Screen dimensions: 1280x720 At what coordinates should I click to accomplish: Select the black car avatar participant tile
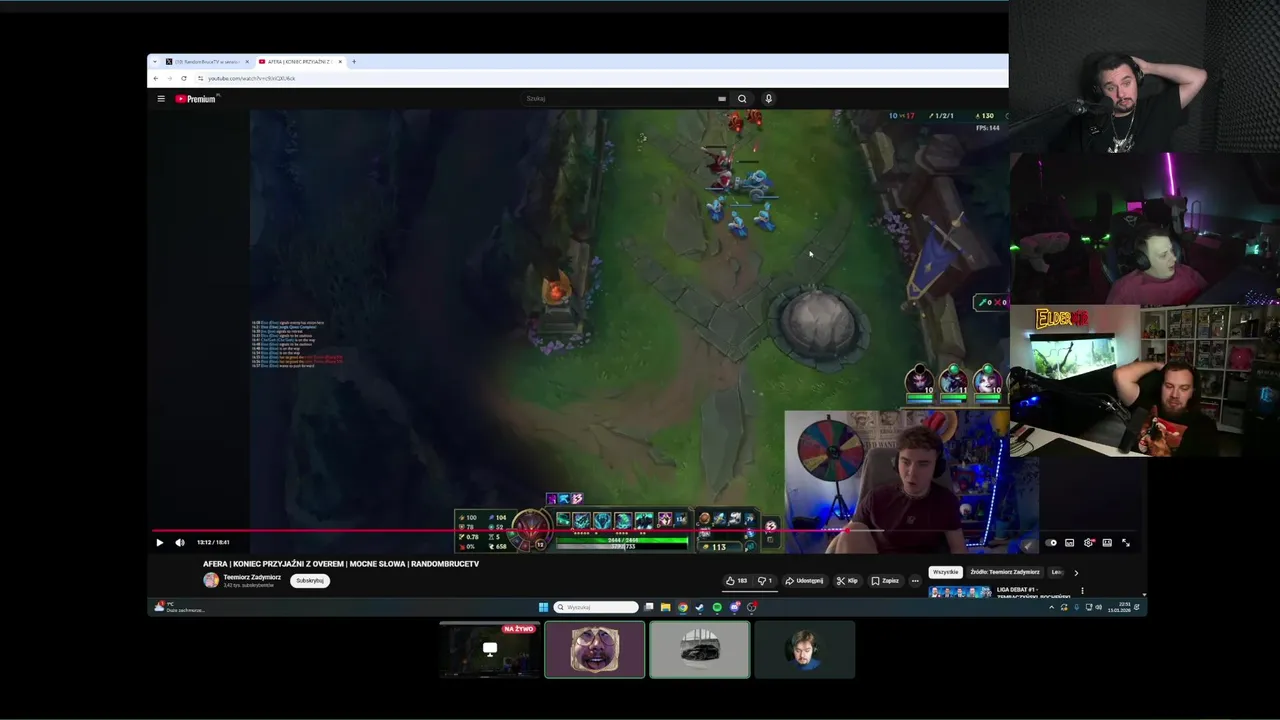tap(700, 649)
